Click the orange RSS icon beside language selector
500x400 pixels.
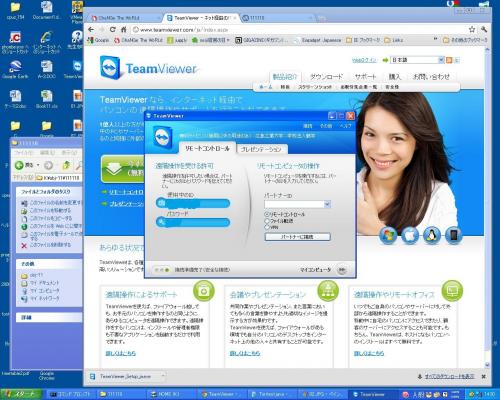pyautogui.click(x=449, y=60)
